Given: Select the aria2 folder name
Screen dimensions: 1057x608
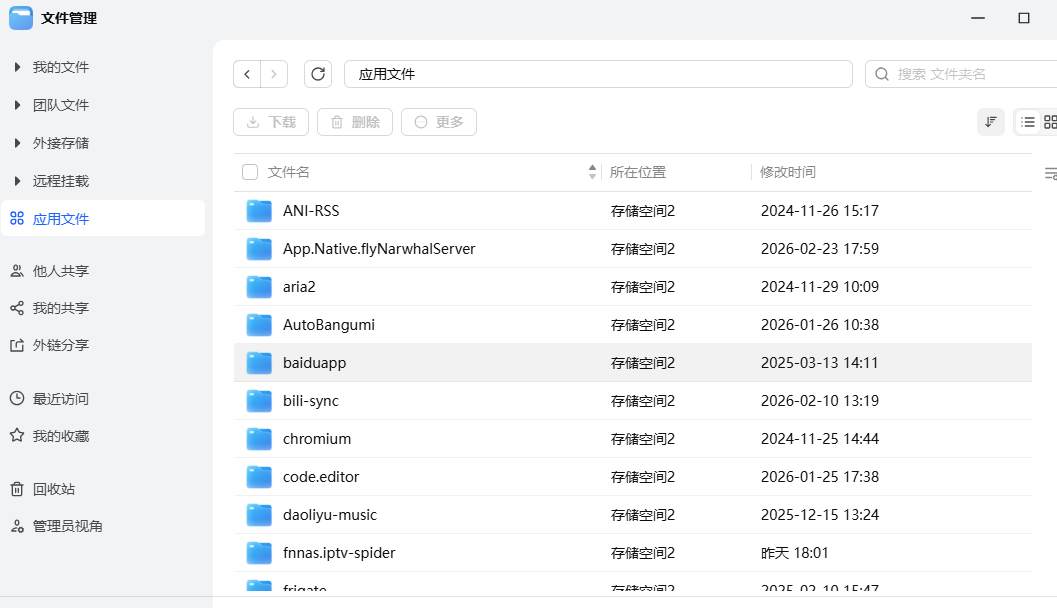Looking at the screenshot, I should click(299, 287).
